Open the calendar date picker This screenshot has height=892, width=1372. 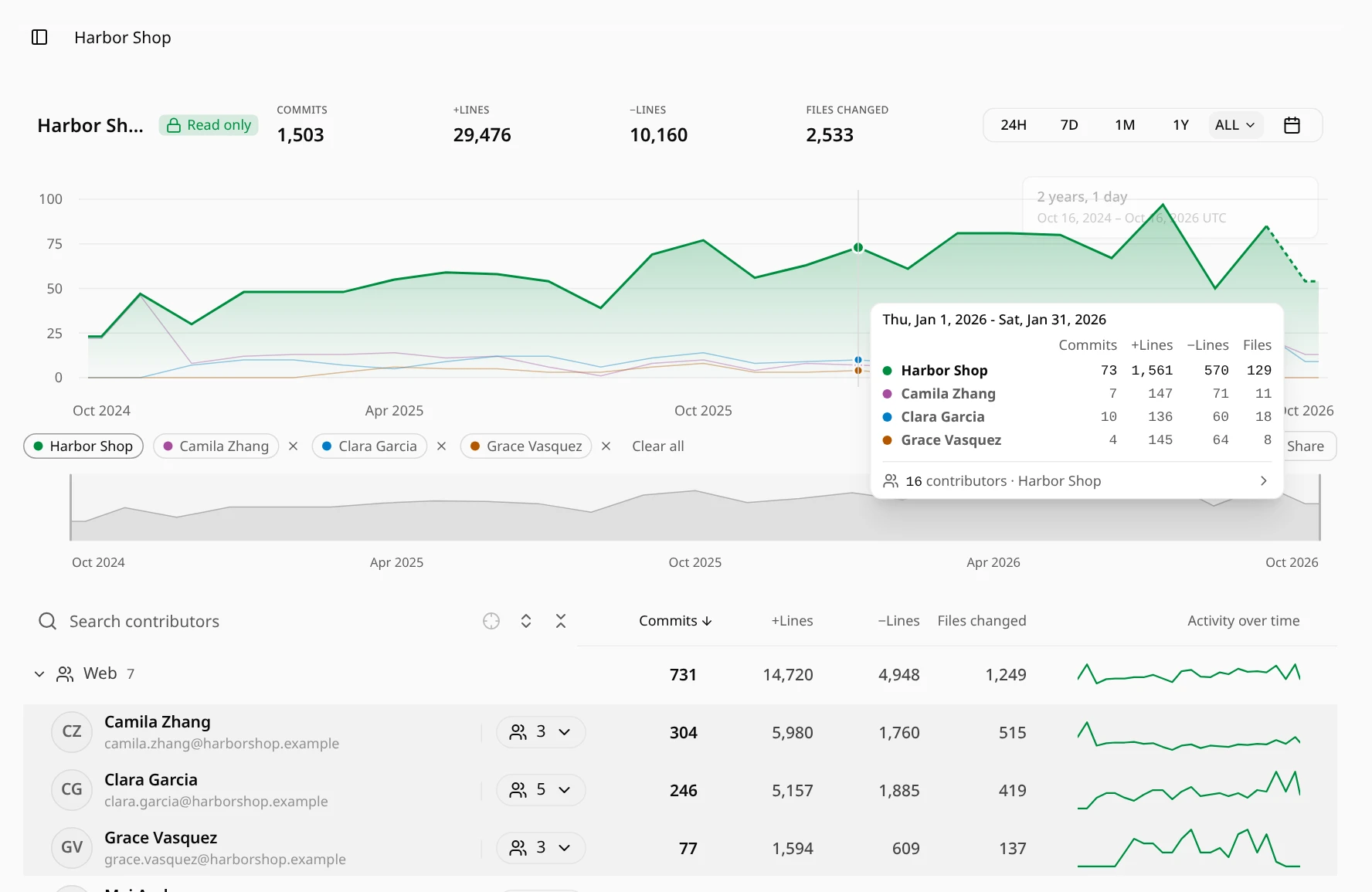click(x=1292, y=125)
